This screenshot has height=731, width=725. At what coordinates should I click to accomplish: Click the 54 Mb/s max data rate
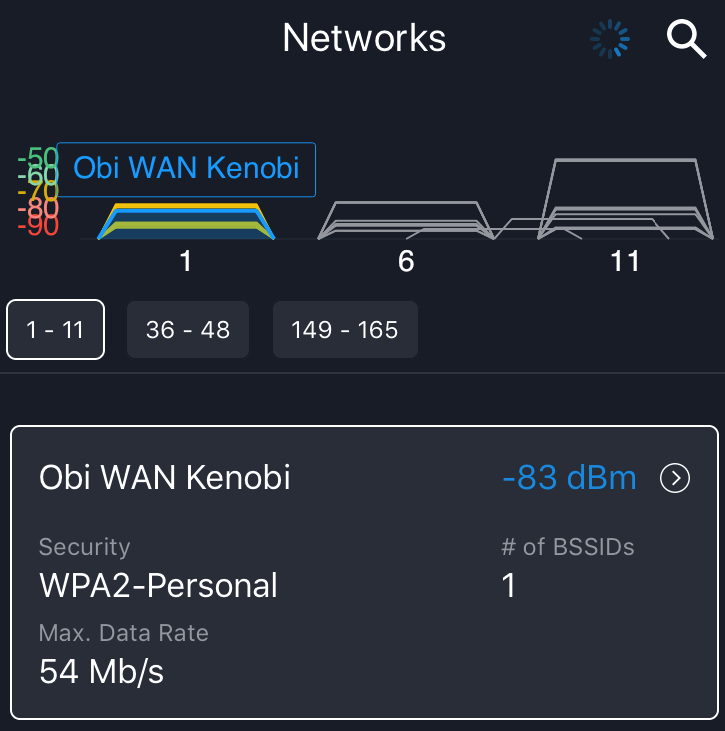[x=102, y=671]
